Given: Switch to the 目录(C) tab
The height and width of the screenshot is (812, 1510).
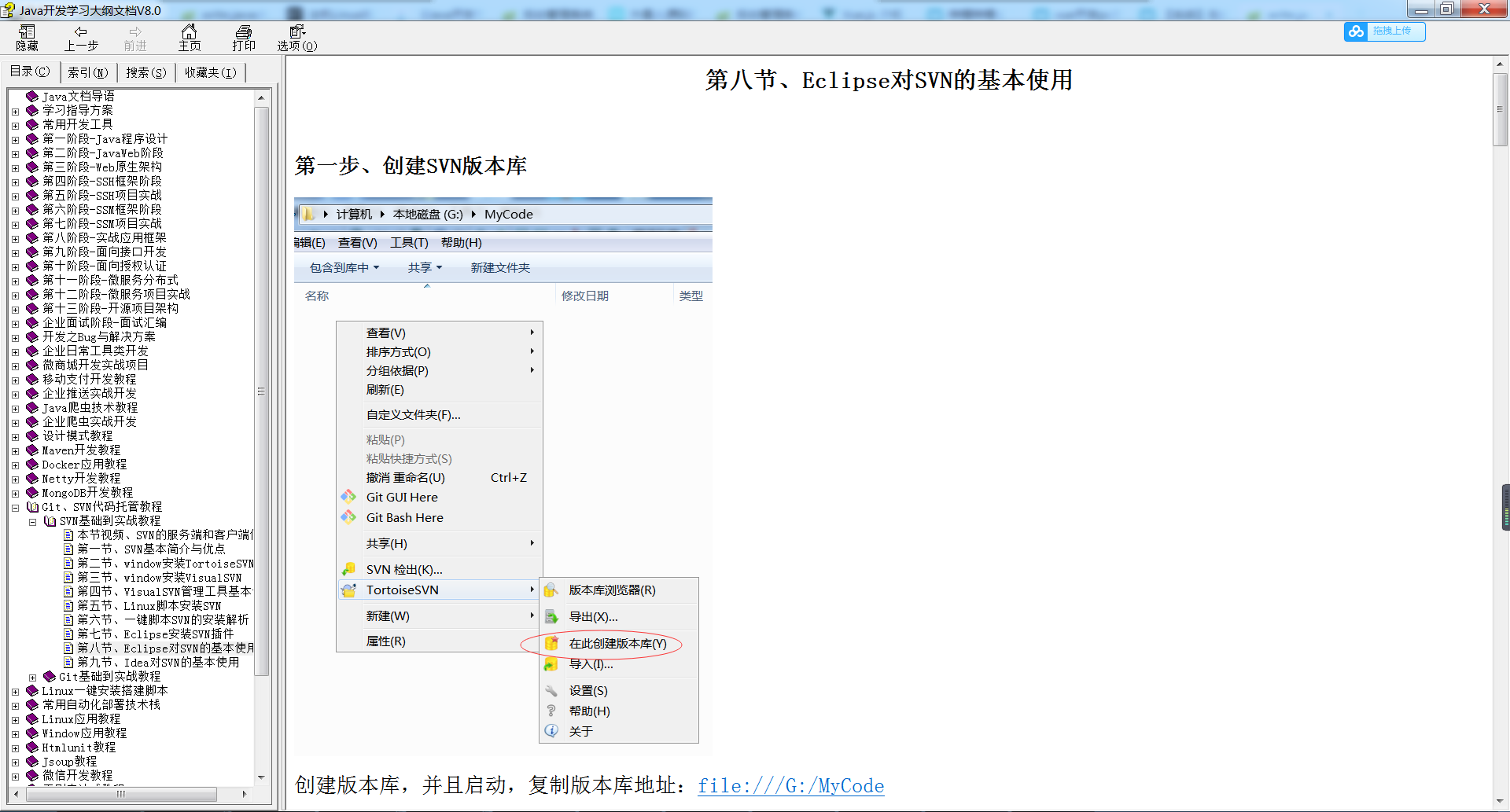Looking at the screenshot, I should (30, 72).
